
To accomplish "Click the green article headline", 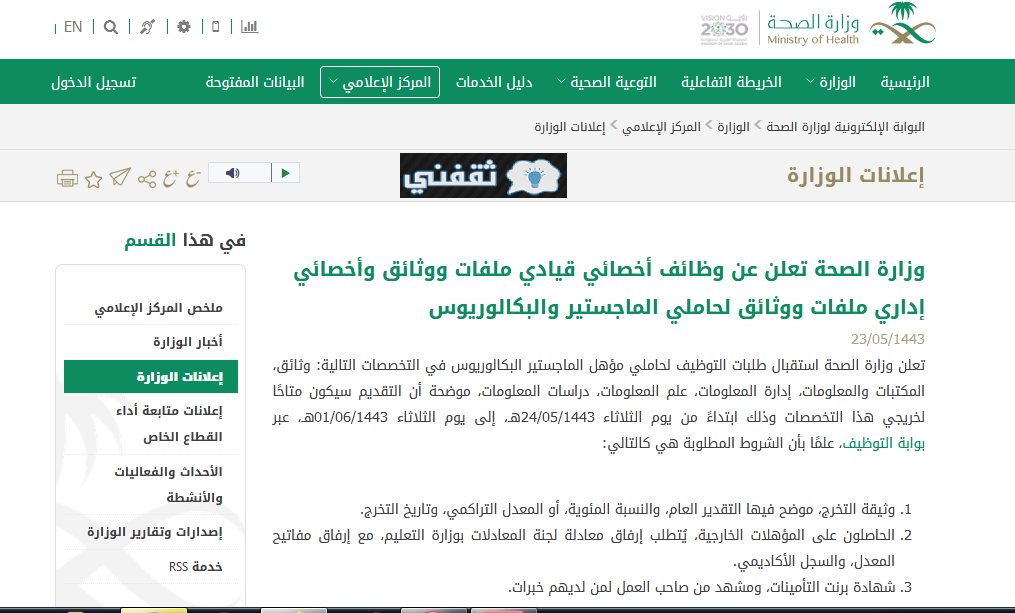I will tap(609, 289).
